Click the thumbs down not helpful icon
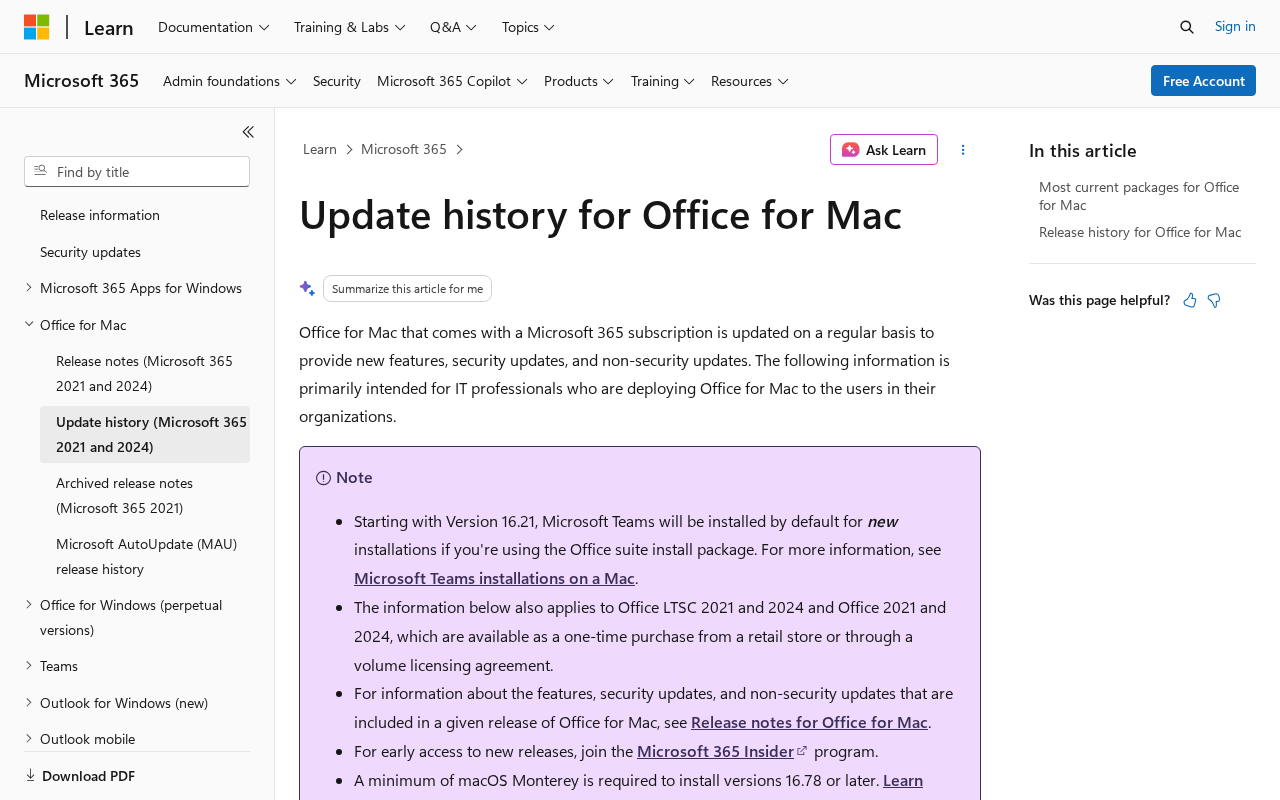 click(1214, 300)
